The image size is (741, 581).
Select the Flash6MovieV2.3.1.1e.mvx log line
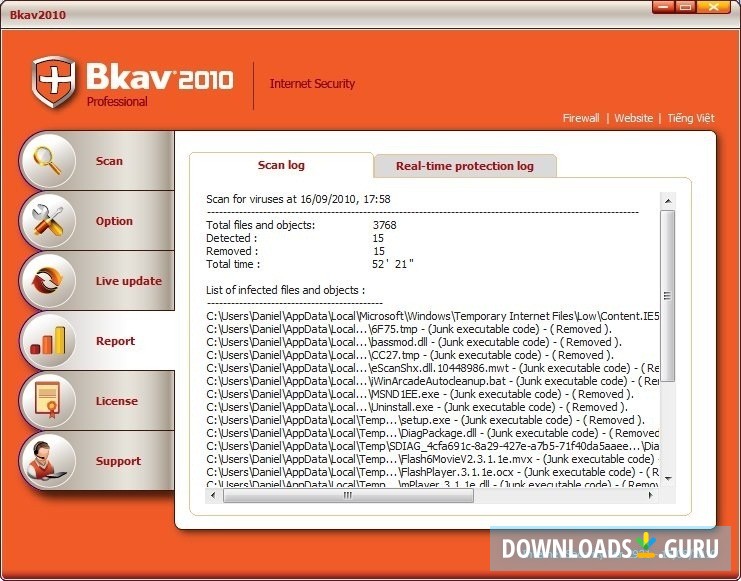click(x=432, y=459)
